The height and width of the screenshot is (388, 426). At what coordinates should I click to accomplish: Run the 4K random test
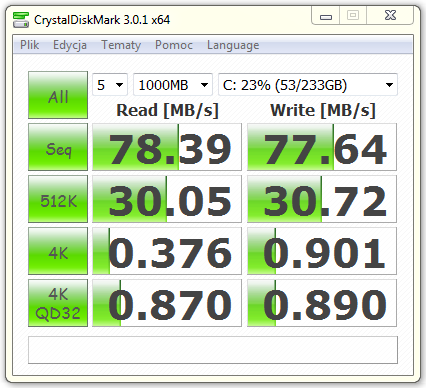pos(58,251)
